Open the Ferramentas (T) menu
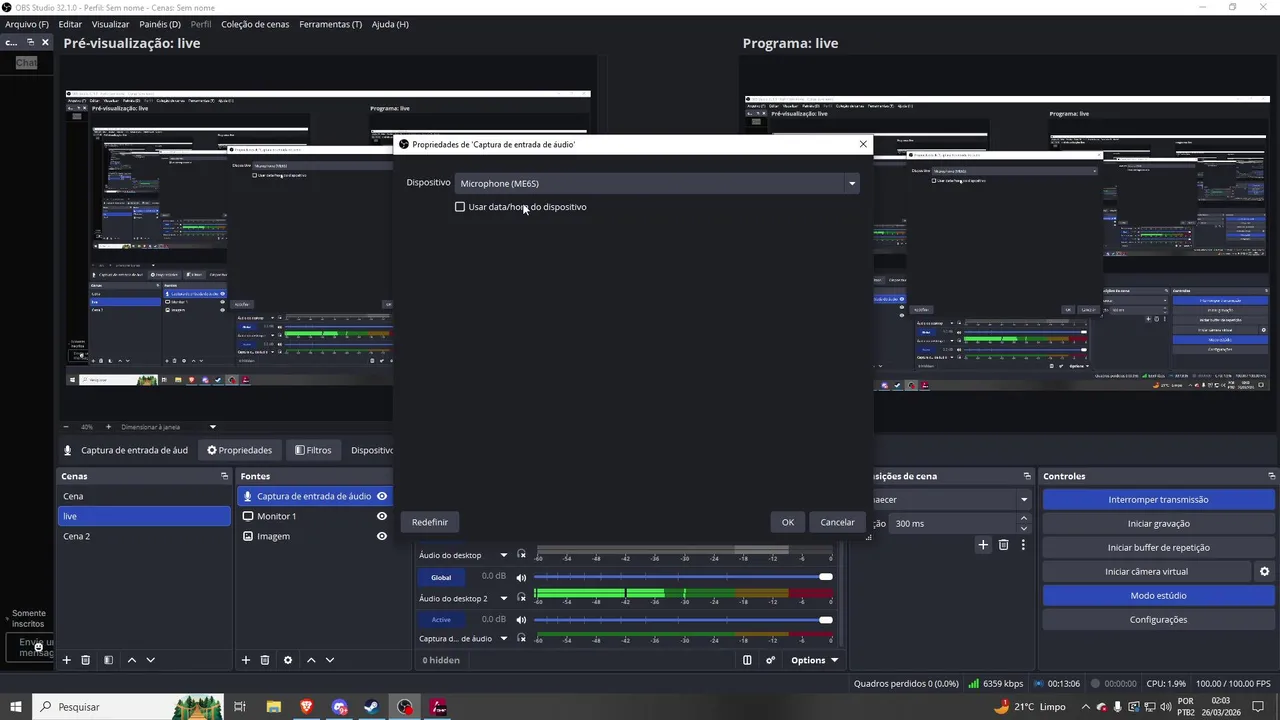 (x=331, y=24)
